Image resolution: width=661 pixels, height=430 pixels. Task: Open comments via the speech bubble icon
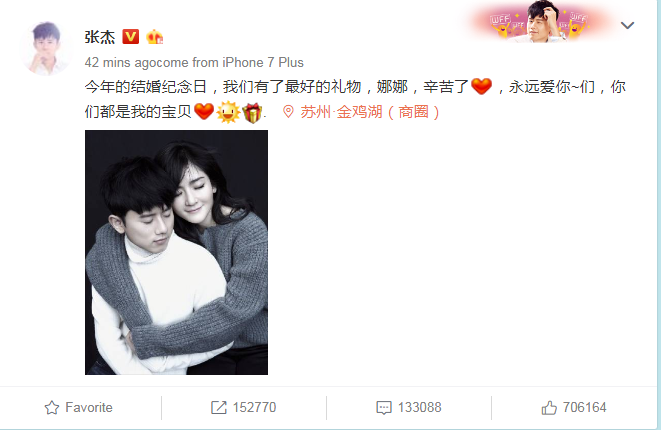pyautogui.click(x=384, y=408)
